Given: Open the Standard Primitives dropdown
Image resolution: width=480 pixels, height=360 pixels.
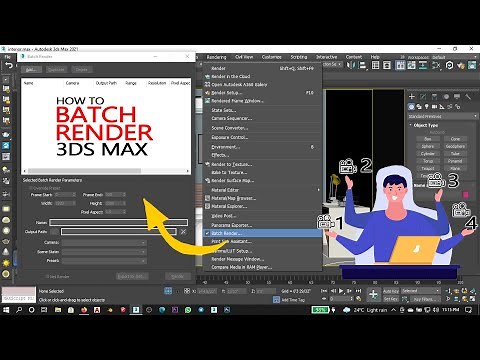Looking at the screenshot, I should tap(443, 116).
